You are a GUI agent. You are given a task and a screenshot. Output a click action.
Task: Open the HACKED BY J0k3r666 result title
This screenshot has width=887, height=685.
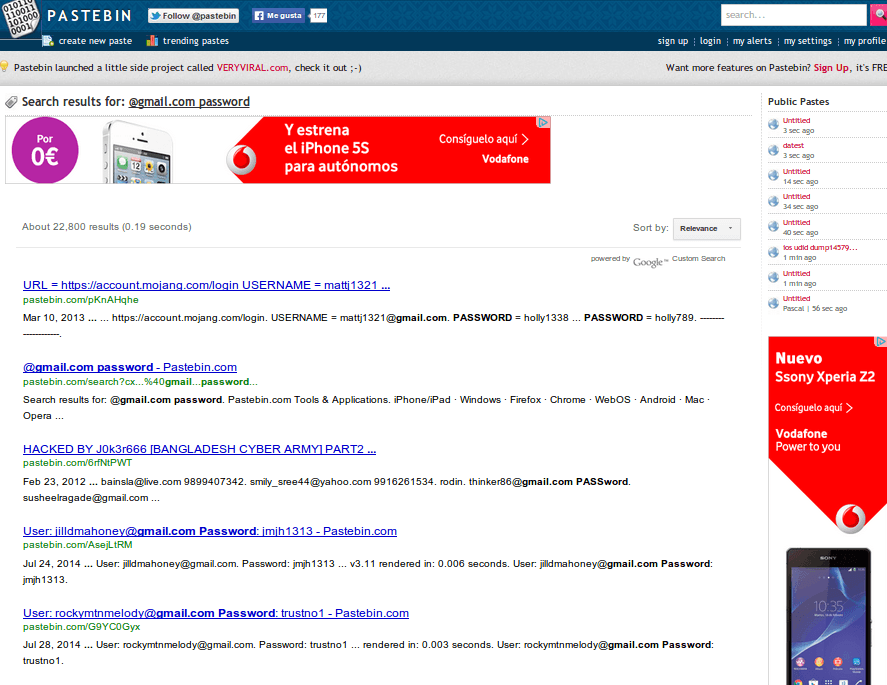click(x=199, y=449)
